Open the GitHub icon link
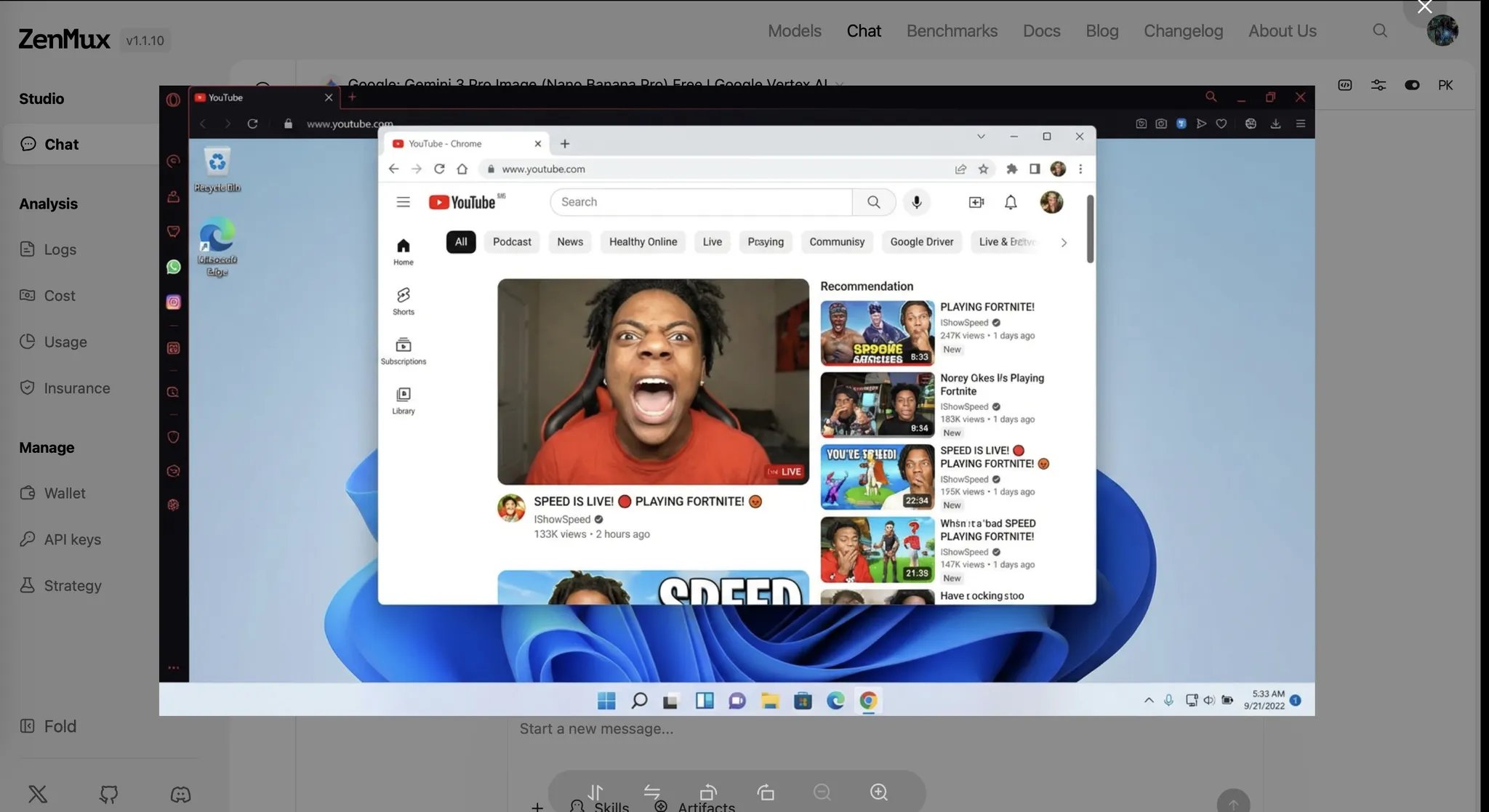Screen dimensions: 1489x812 pos(109,794)
